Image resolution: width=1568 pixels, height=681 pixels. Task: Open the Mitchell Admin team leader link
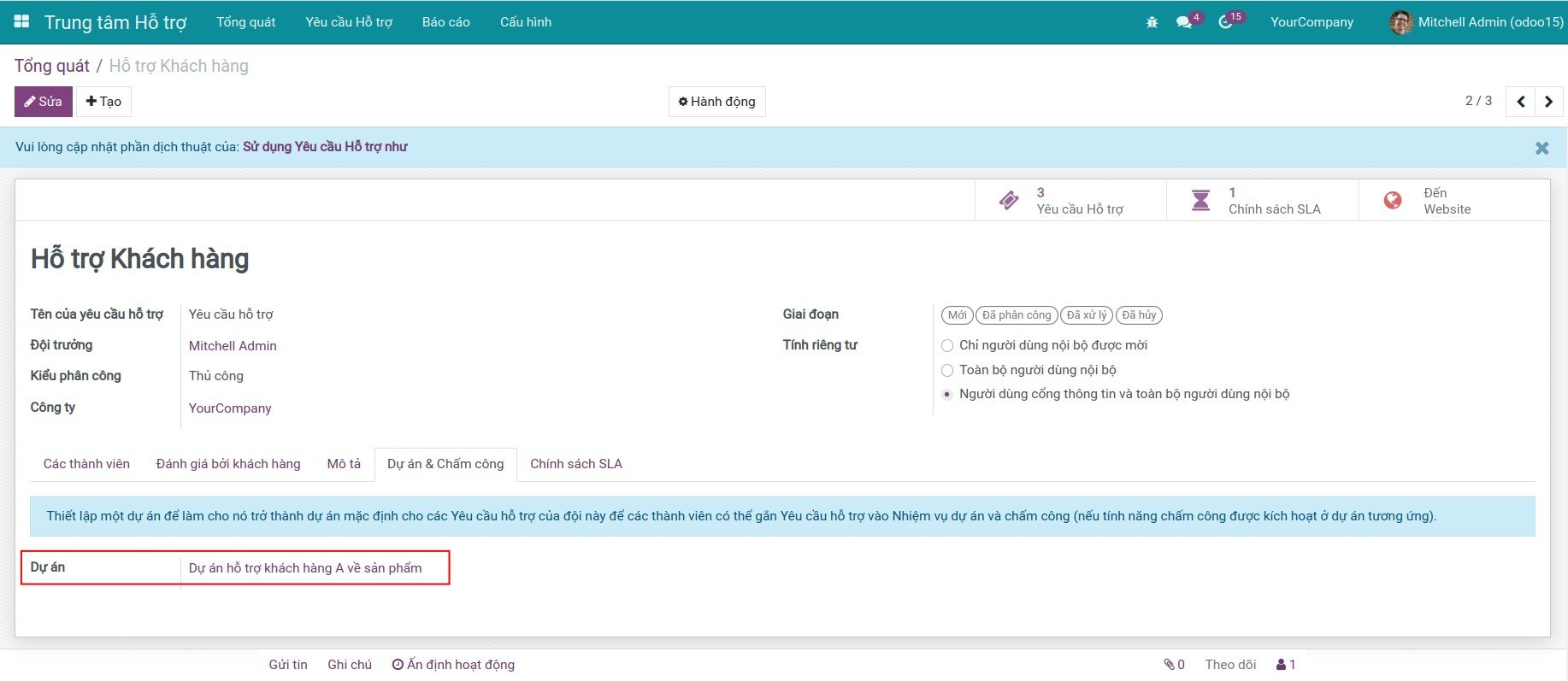click(x=233, y=346)
